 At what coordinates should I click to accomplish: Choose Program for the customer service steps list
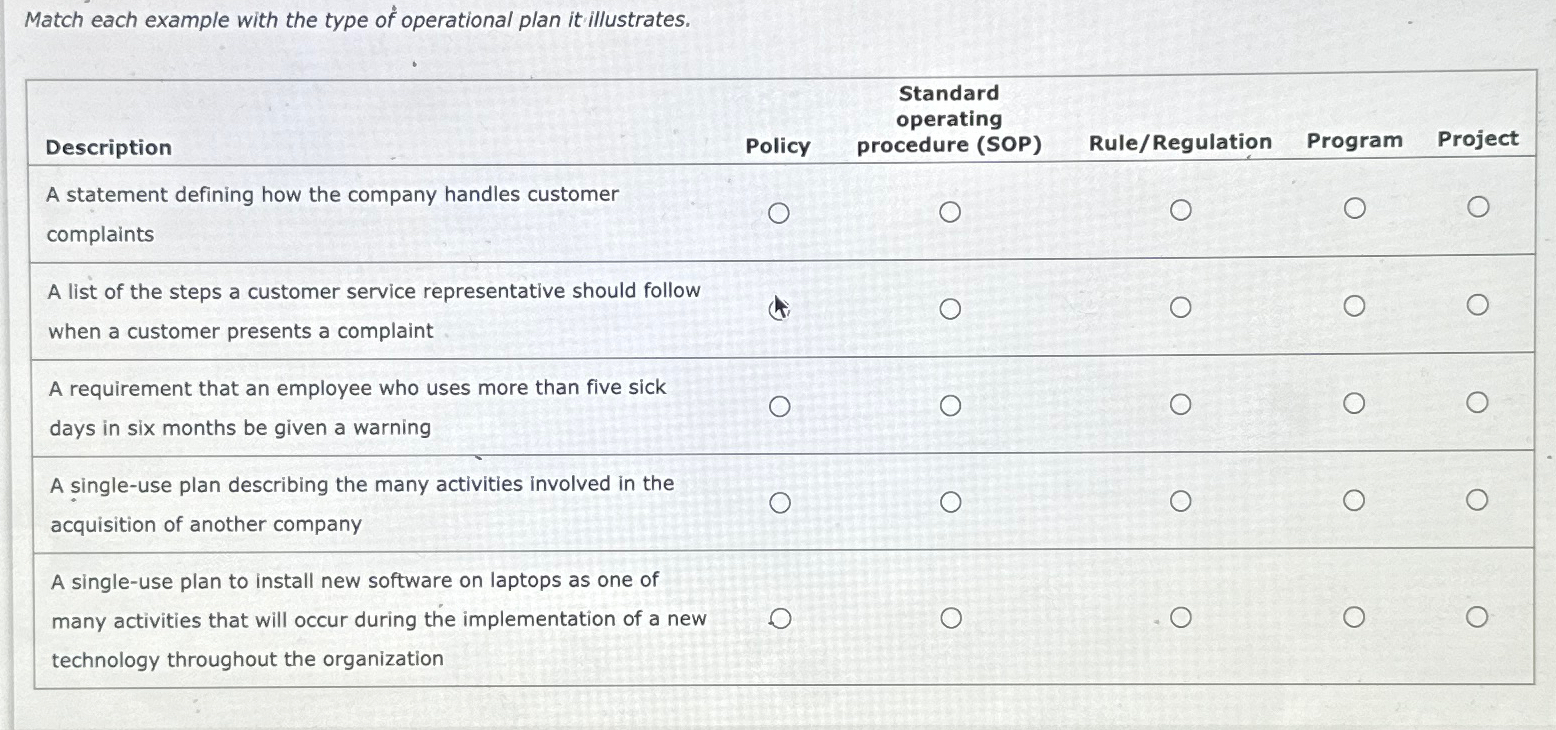(1356, 305)
